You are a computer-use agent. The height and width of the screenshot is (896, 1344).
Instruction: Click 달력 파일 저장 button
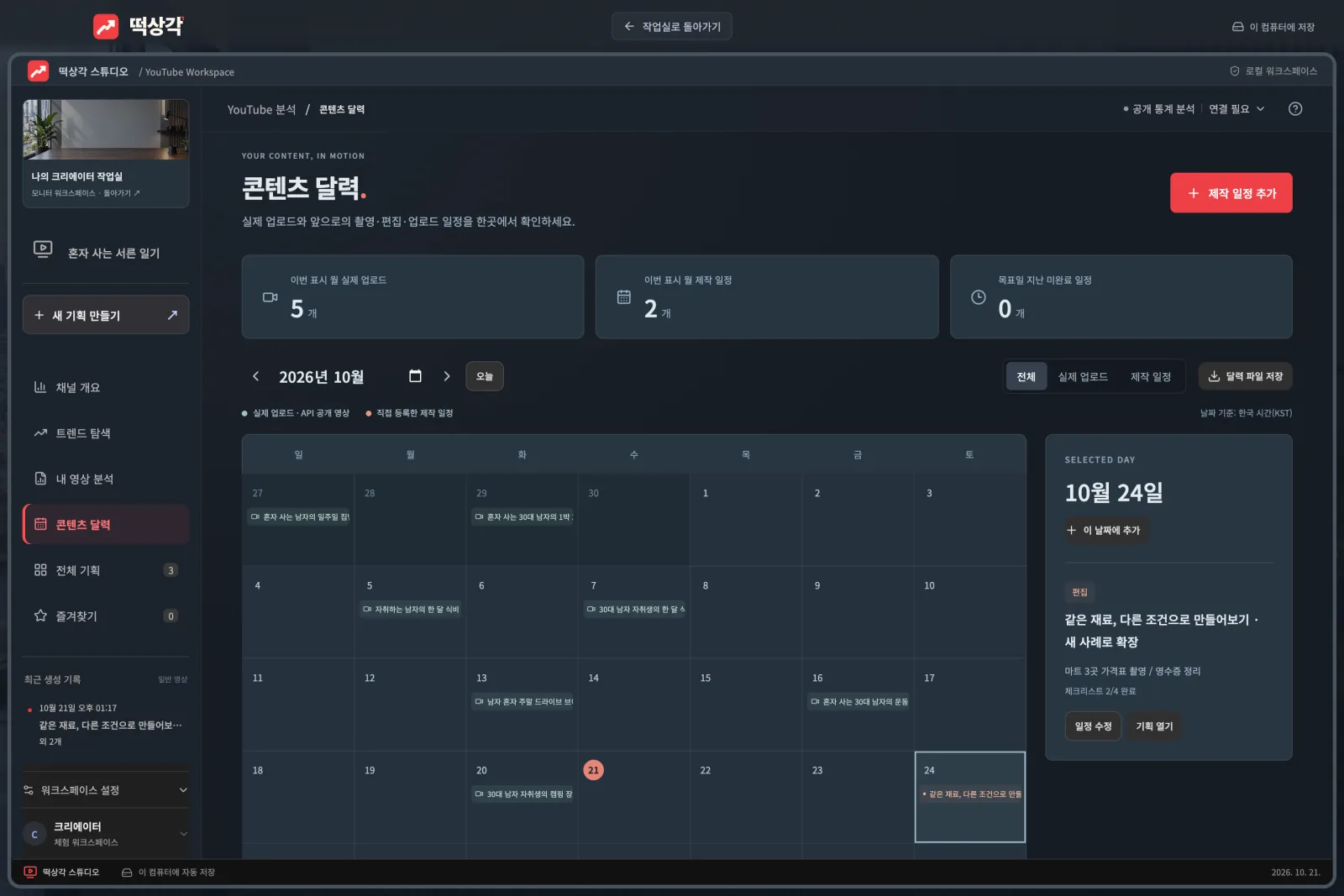(x=1245, y=376)
